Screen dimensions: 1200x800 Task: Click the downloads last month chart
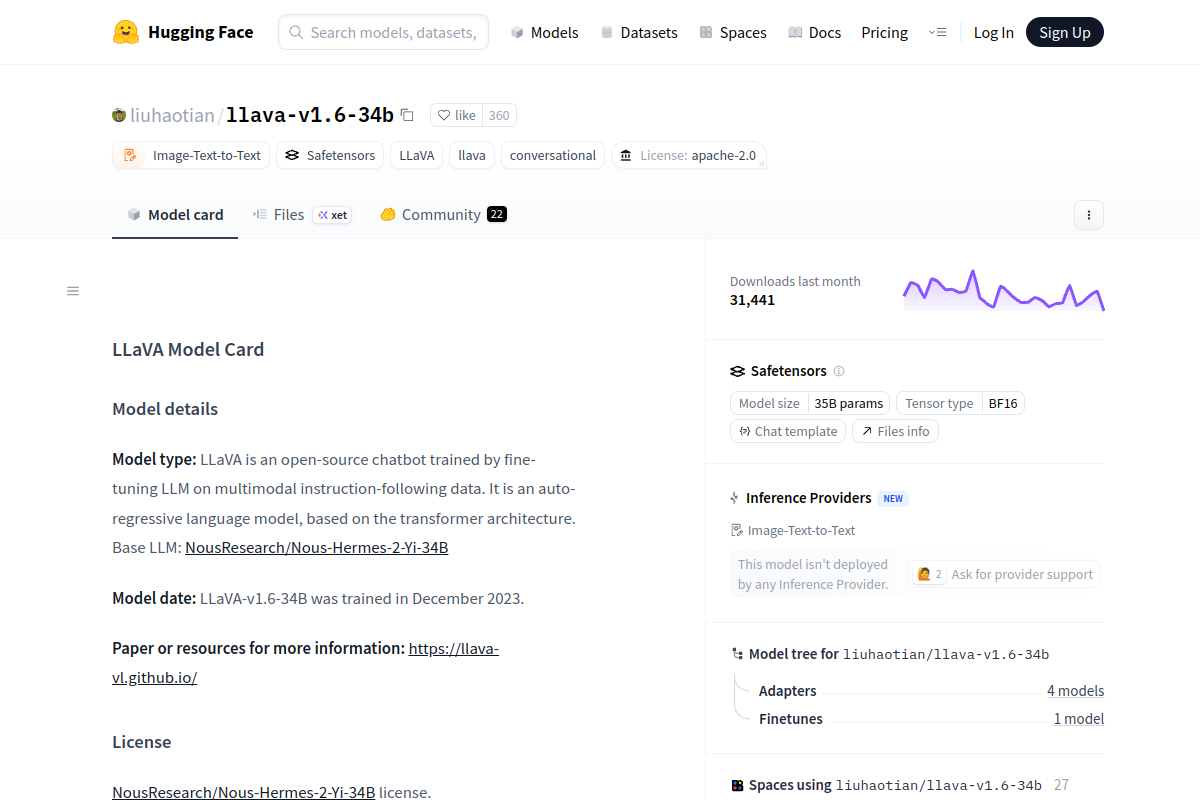(x=1003, y=290)
